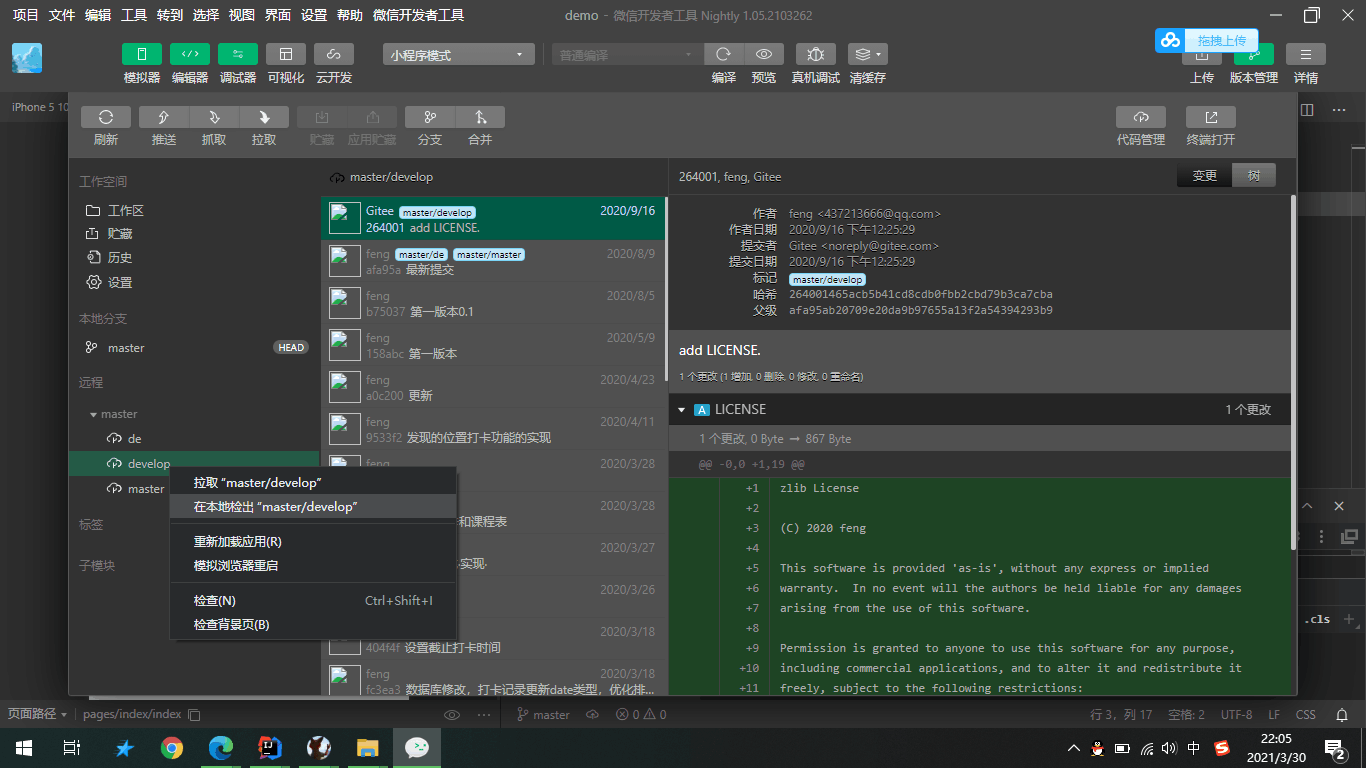Open the clear cache dropdown
This screenshot has height=768, width=1366.
(868, 54)
